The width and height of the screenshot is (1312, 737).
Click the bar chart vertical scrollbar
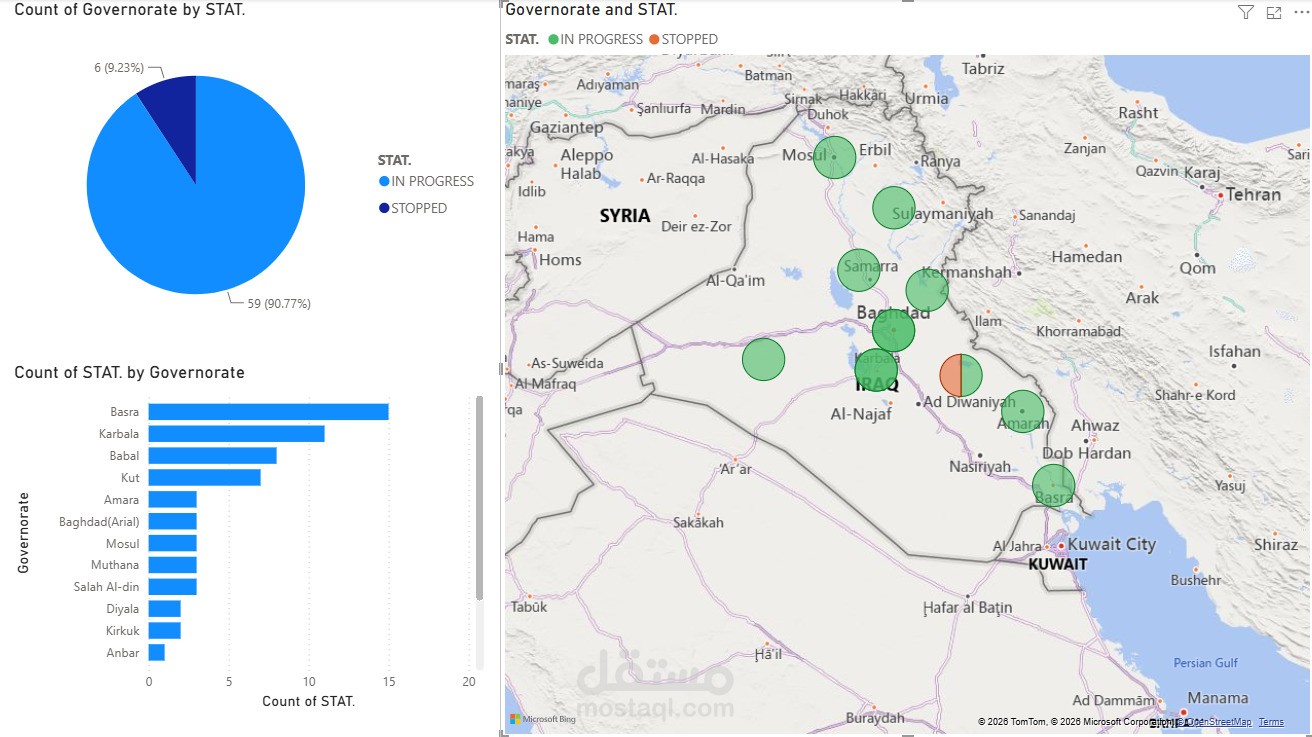coord(479,498)
